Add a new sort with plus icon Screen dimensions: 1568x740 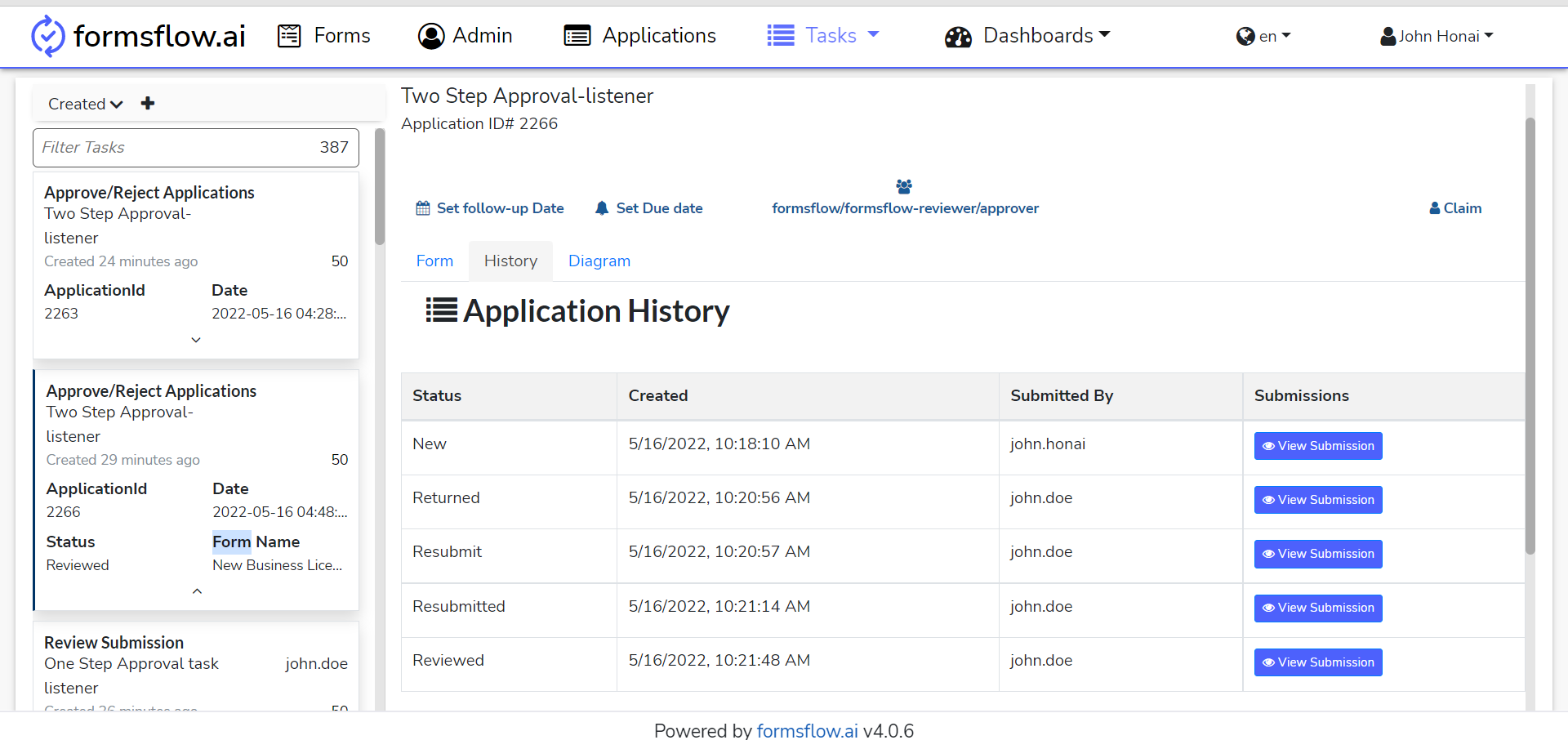click(x=148, y=103)
